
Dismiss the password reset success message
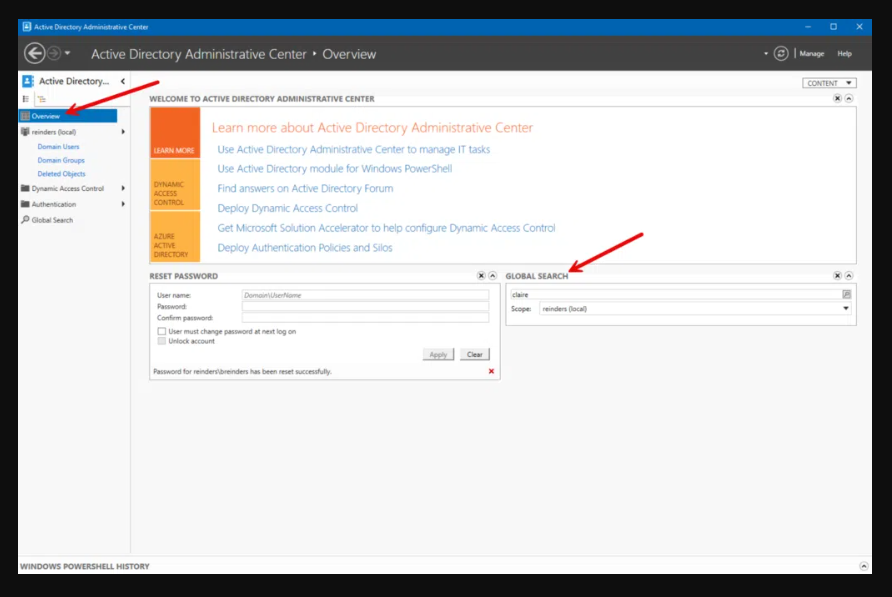click(x=491, y=371)
